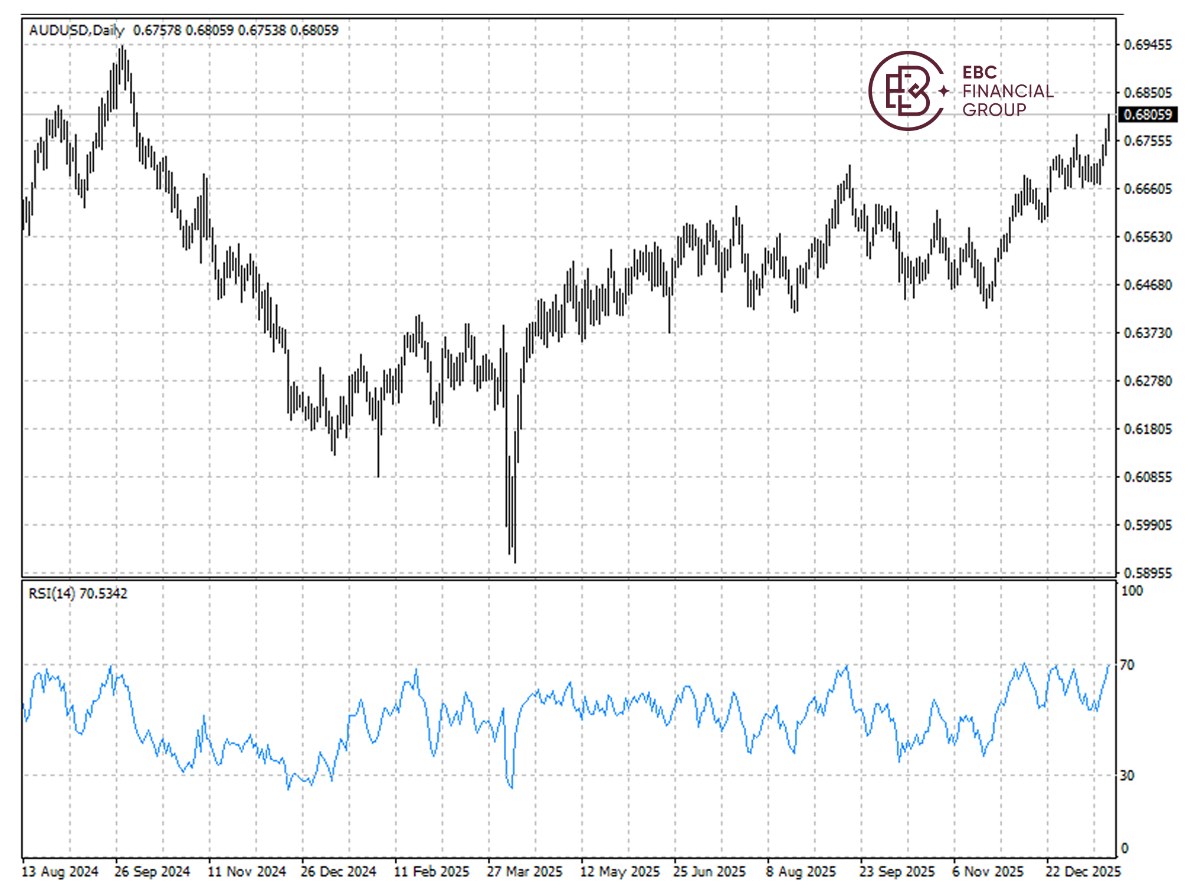
Task: Click the high price value 0.68059
Action: click(208, 30)
